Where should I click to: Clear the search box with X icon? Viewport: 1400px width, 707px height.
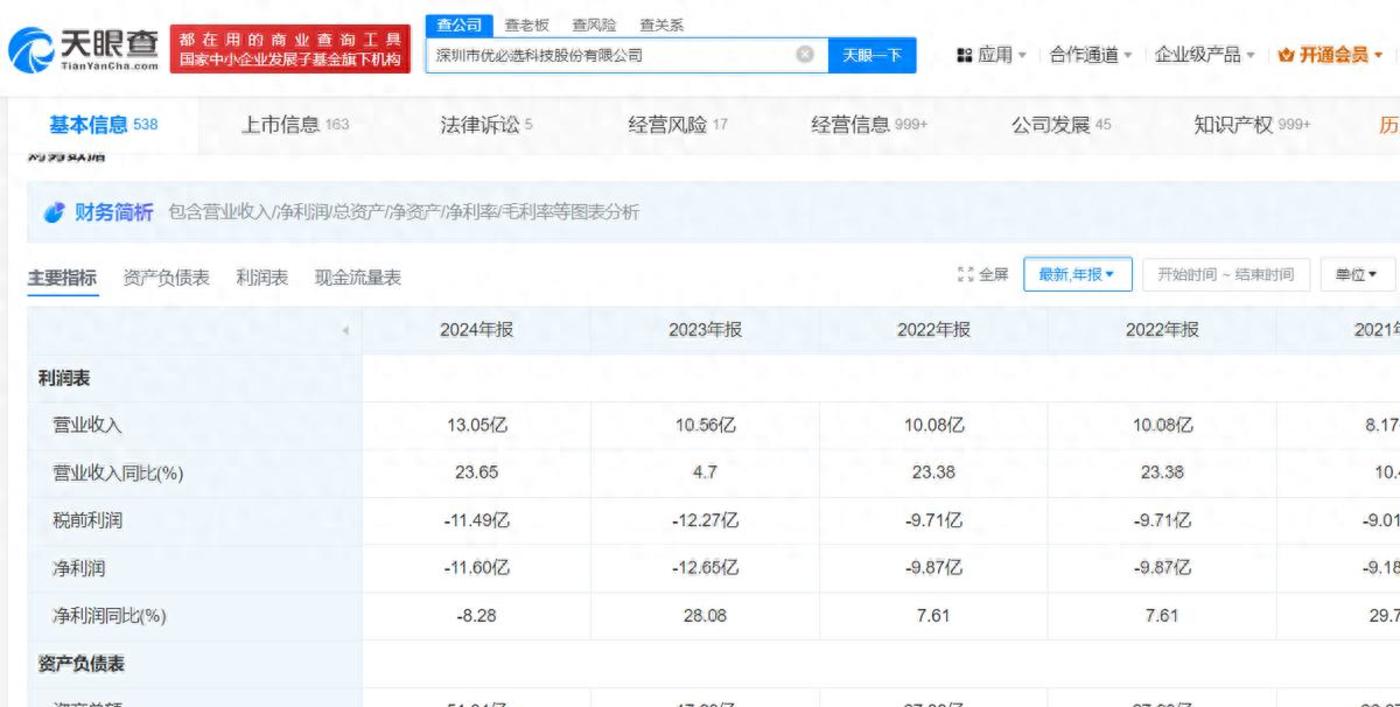[804, 55]
